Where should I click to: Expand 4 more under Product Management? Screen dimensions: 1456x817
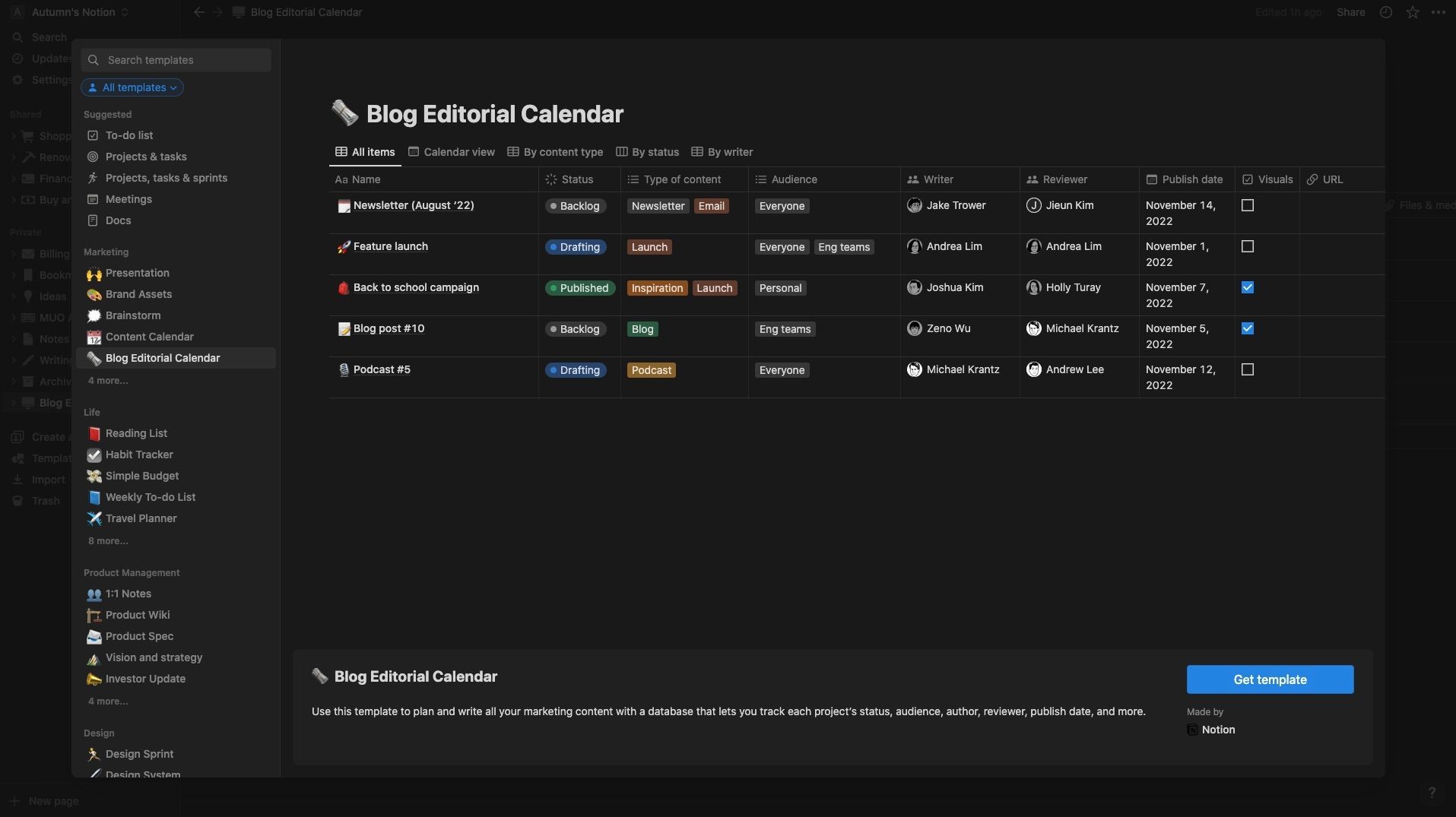click(x=108, y=701)
